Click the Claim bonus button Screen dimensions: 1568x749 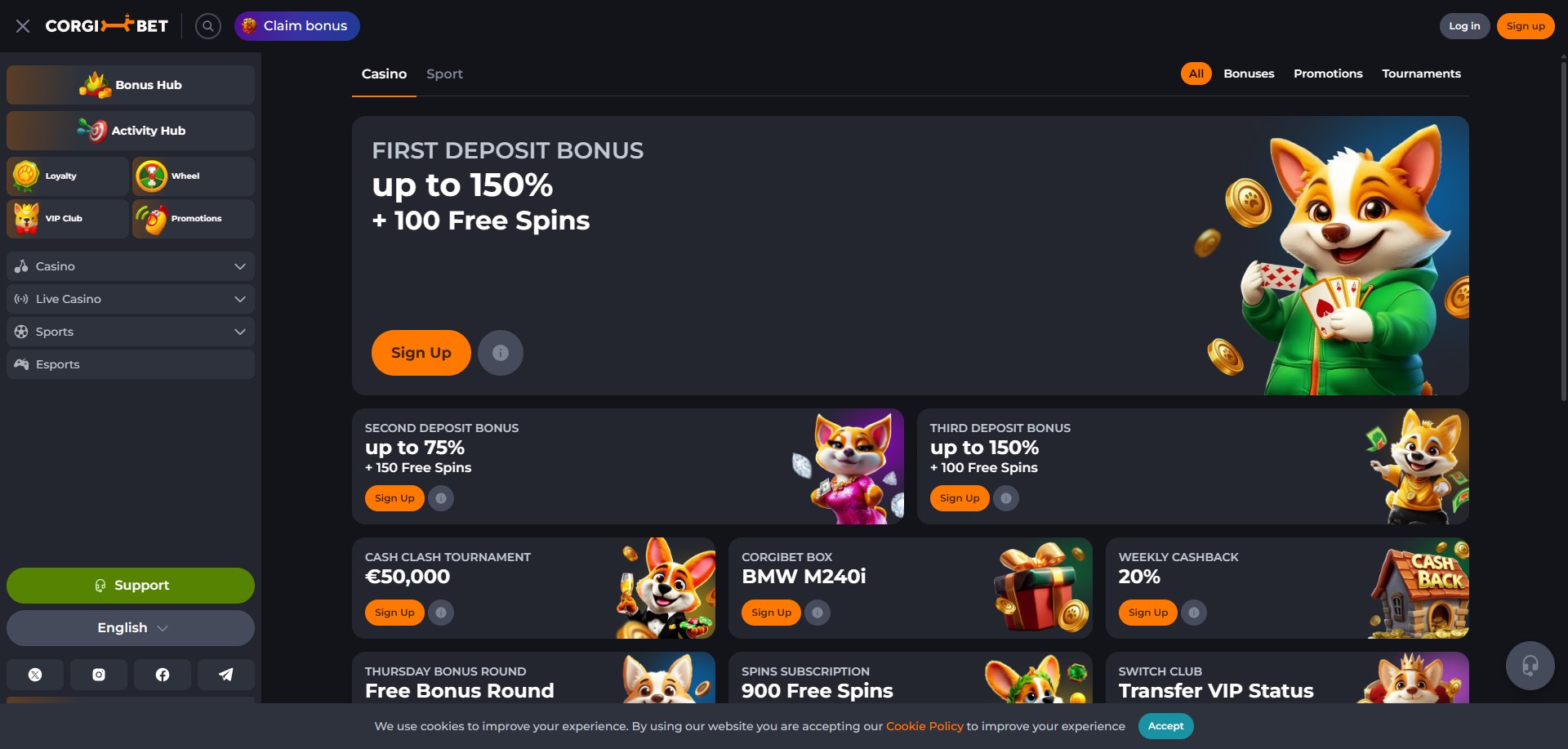pyautogui.click(x=297, y=26)
